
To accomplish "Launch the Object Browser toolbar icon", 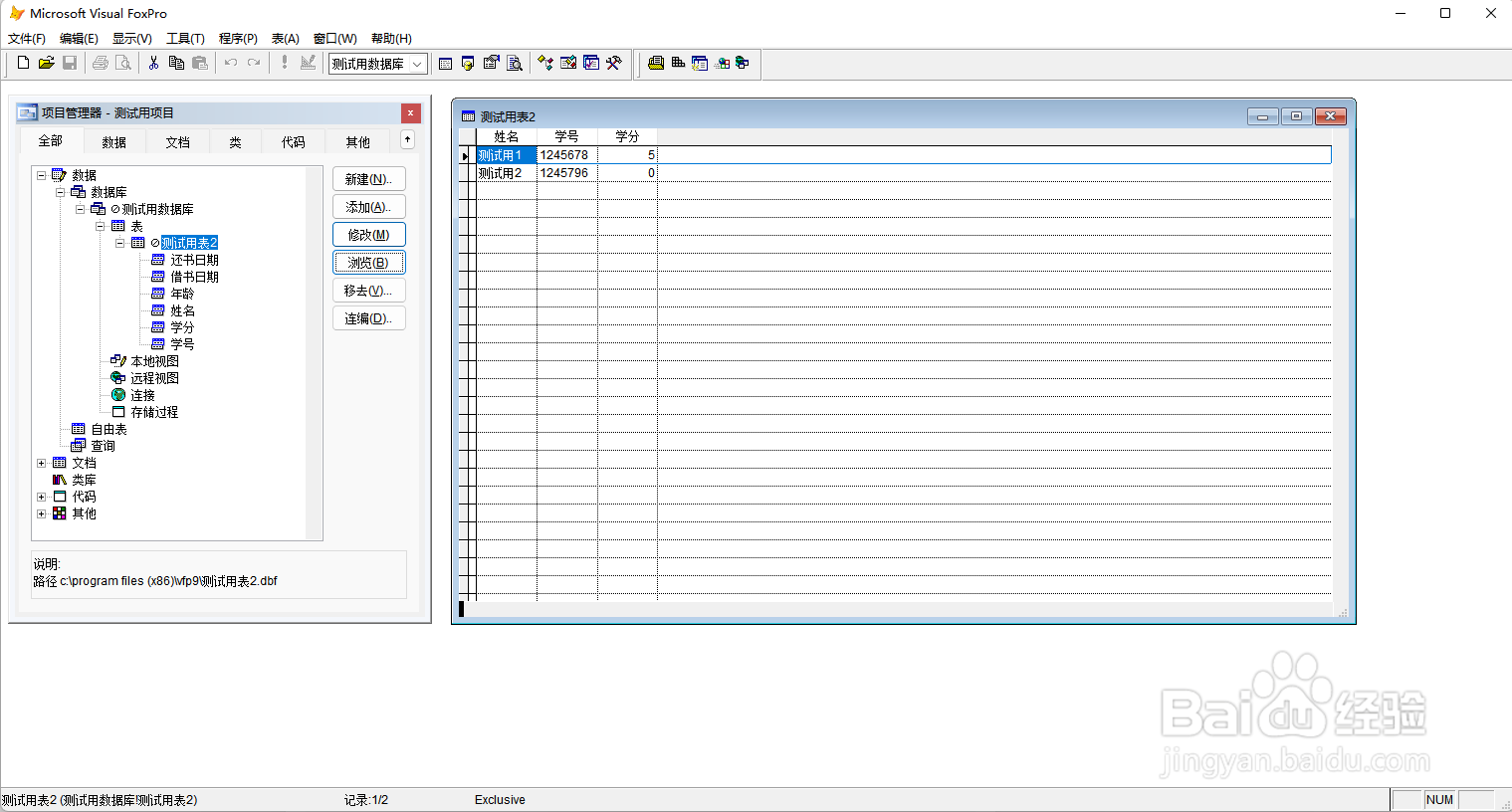I will pyautogui.click(x=568, y=63).
